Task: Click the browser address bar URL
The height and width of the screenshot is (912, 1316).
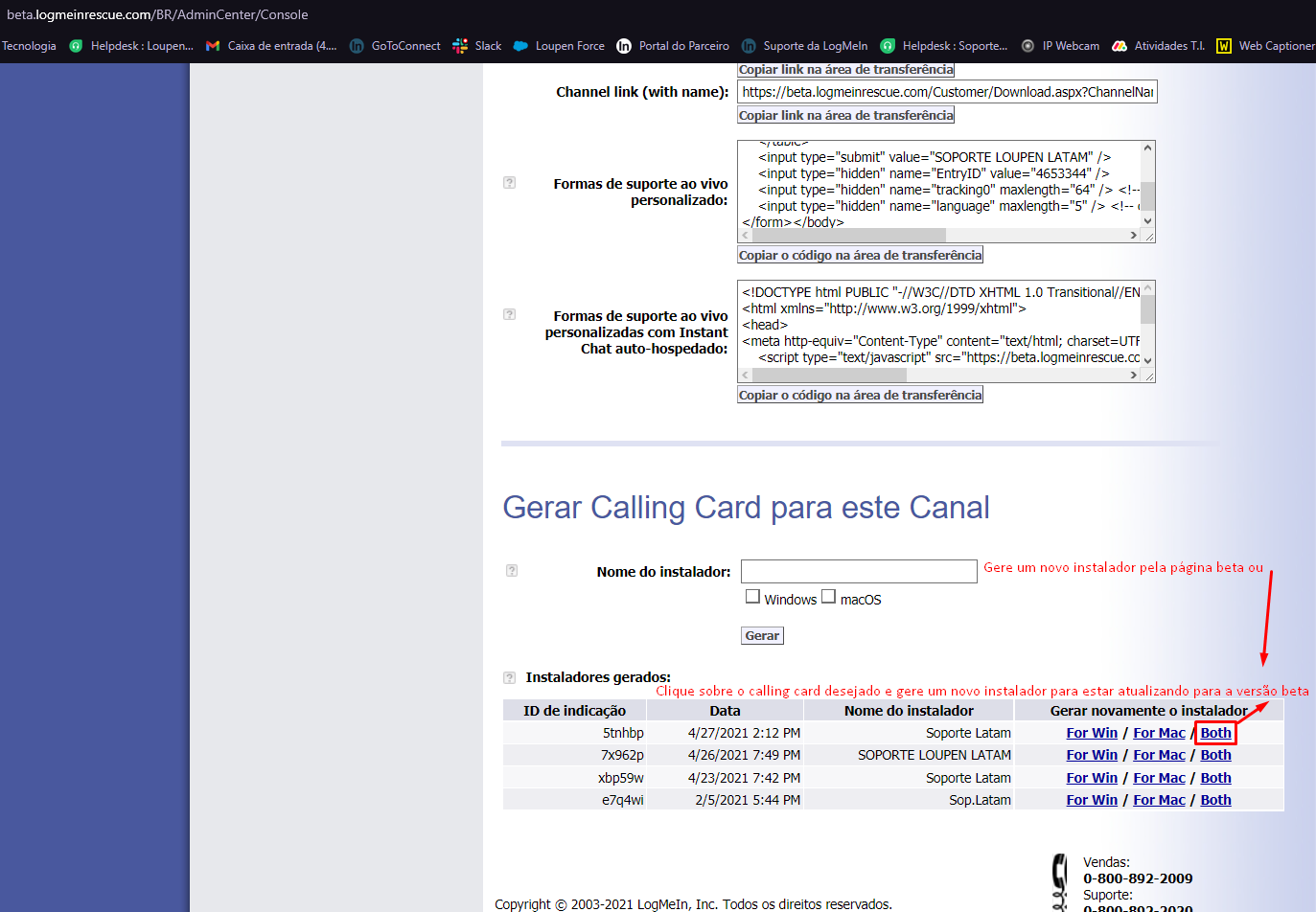Action: point(157,15)
